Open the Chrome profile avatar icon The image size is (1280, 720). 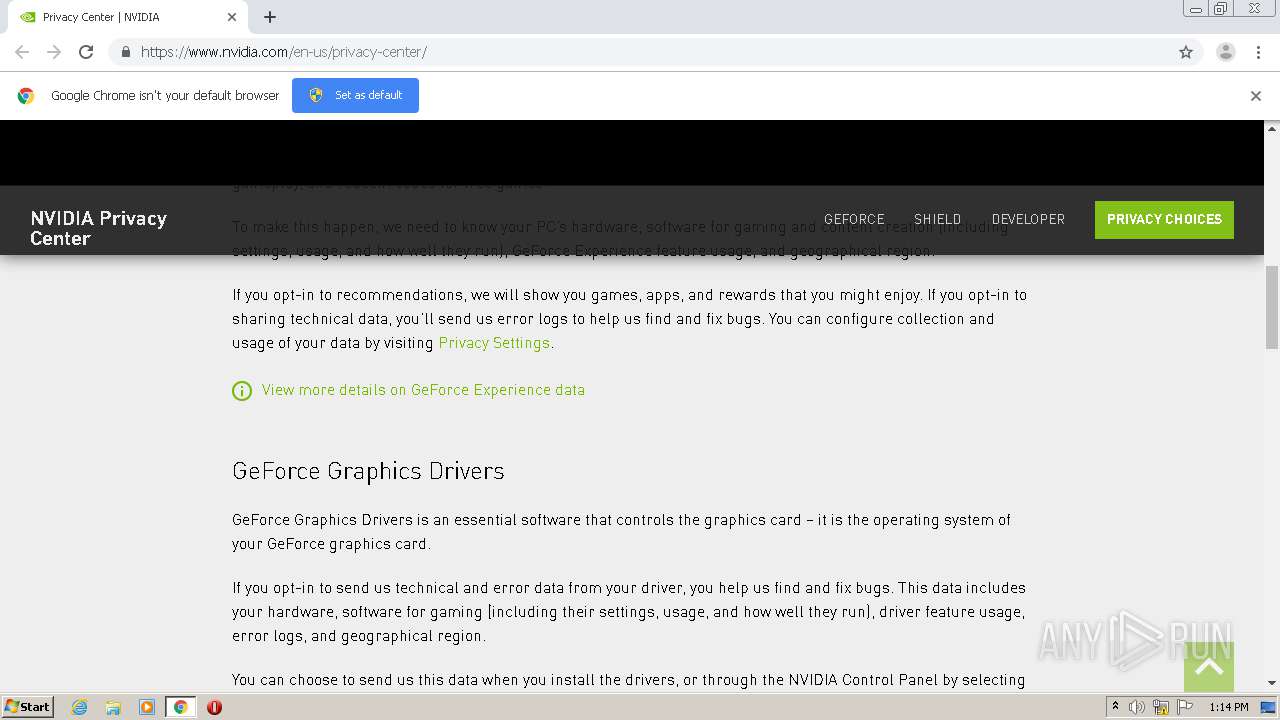click(1226, 52)
